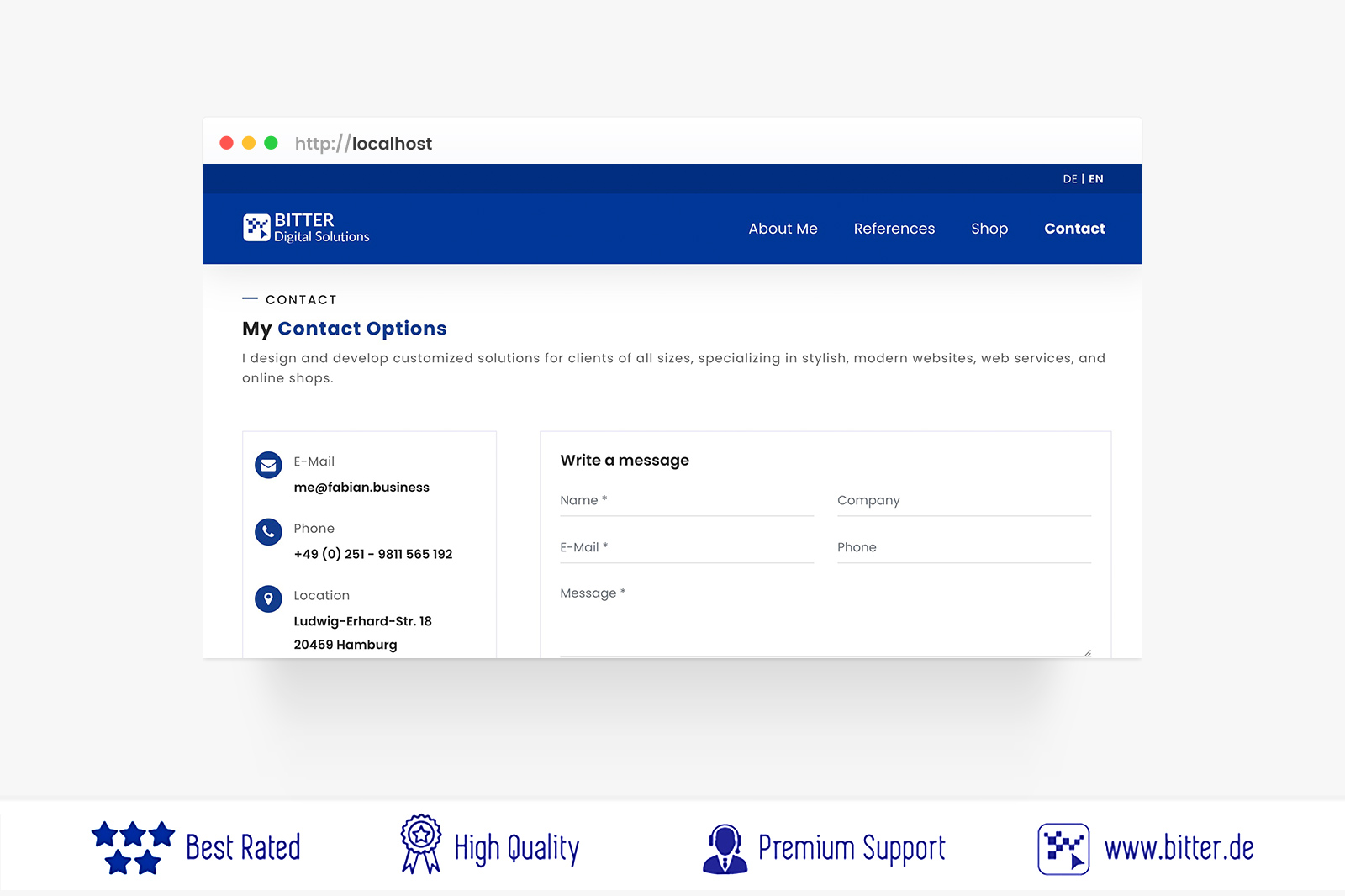Click the small CONTACT section label
Image resolution: width=1345 pixels, height=896 pixels.
pyautogui.click(x=301, y=300)
